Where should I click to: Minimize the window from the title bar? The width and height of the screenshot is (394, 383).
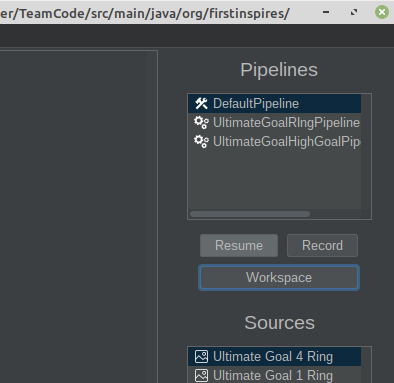pyautogui.click(x=326, y=12)
